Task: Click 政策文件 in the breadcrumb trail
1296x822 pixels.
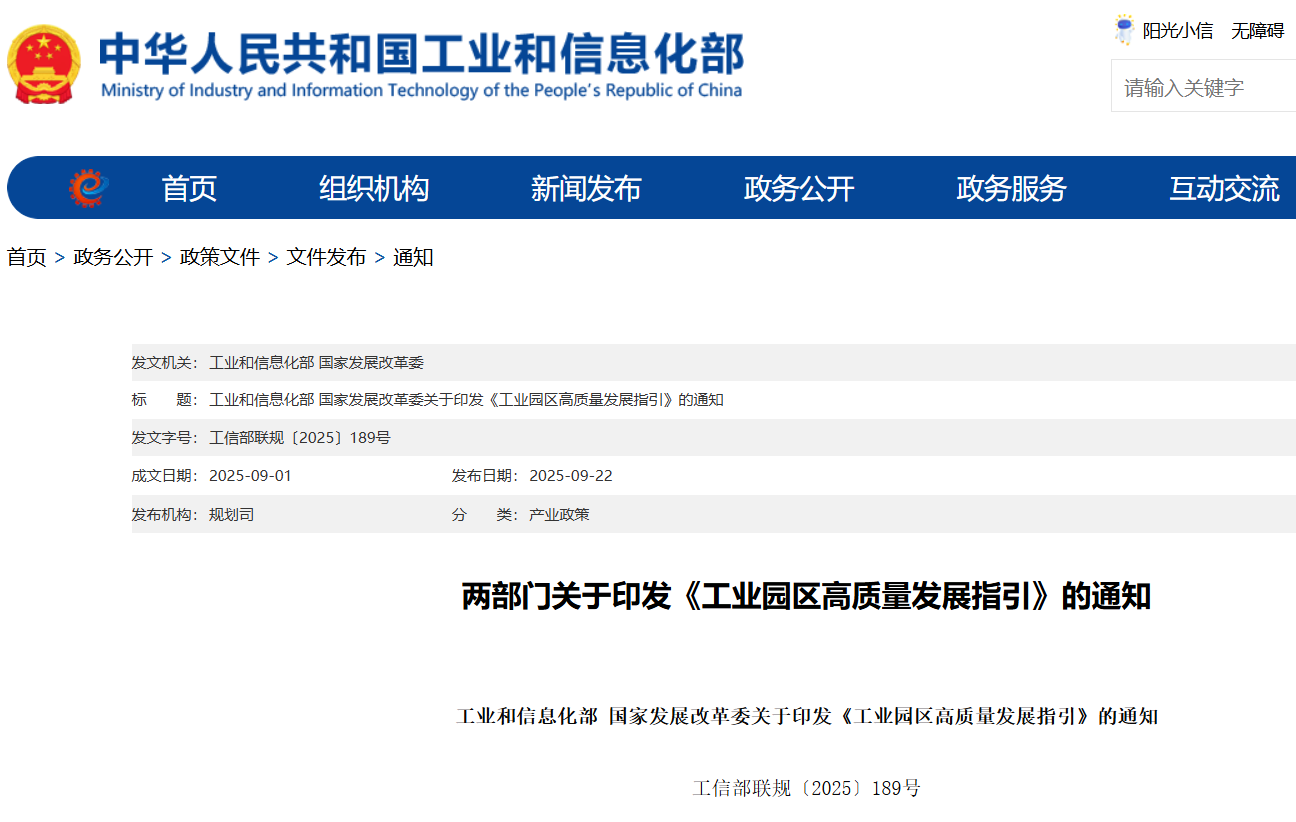Action: point(219,257)
